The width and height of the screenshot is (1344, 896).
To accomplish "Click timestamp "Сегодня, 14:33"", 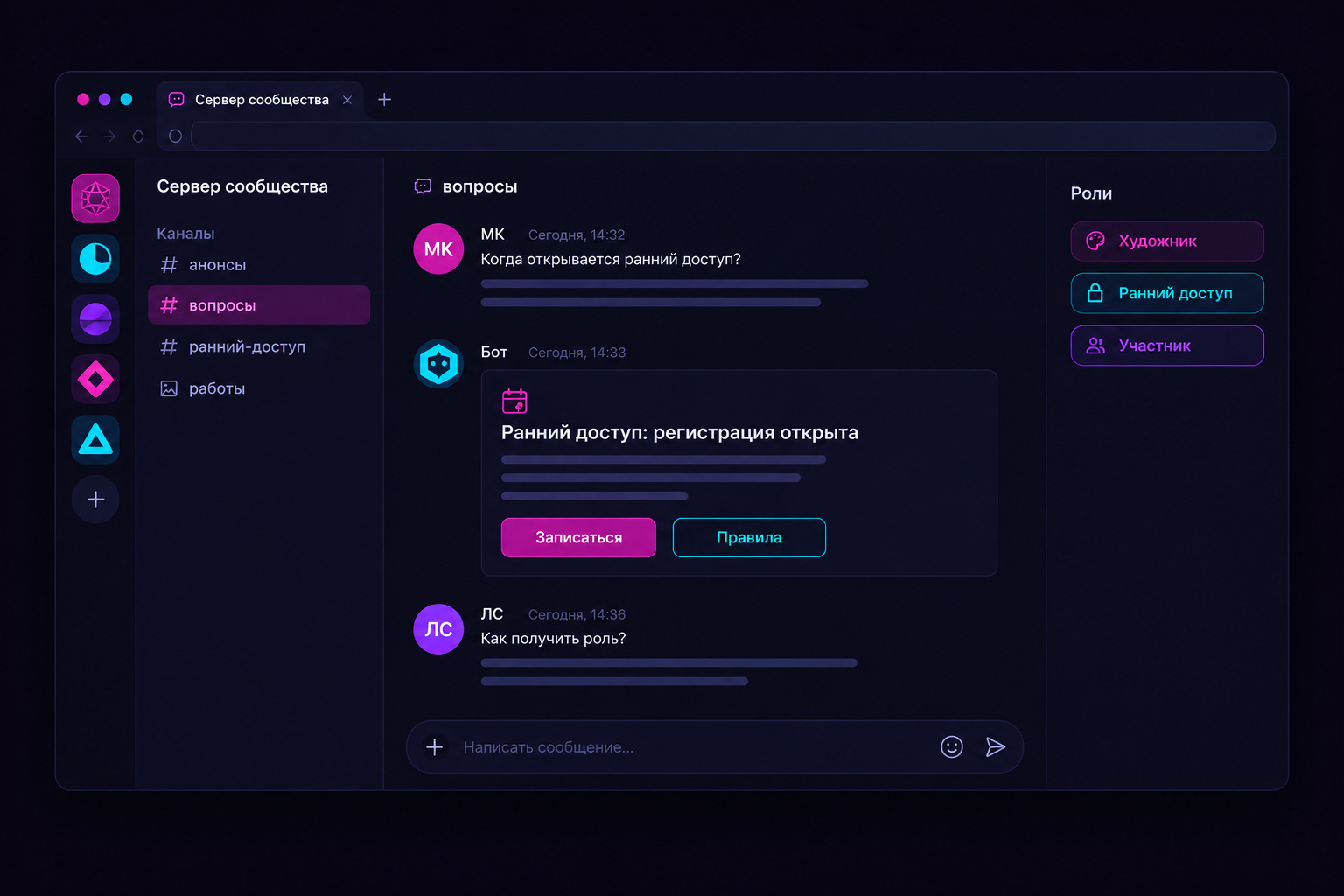I will (577, 353).
